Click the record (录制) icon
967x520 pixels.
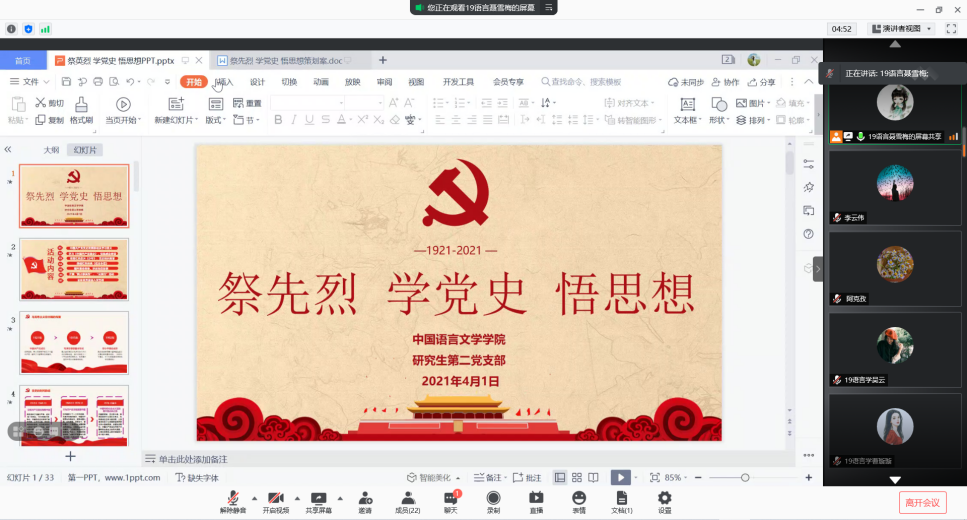pyautogui.click(x=493, y=498)
